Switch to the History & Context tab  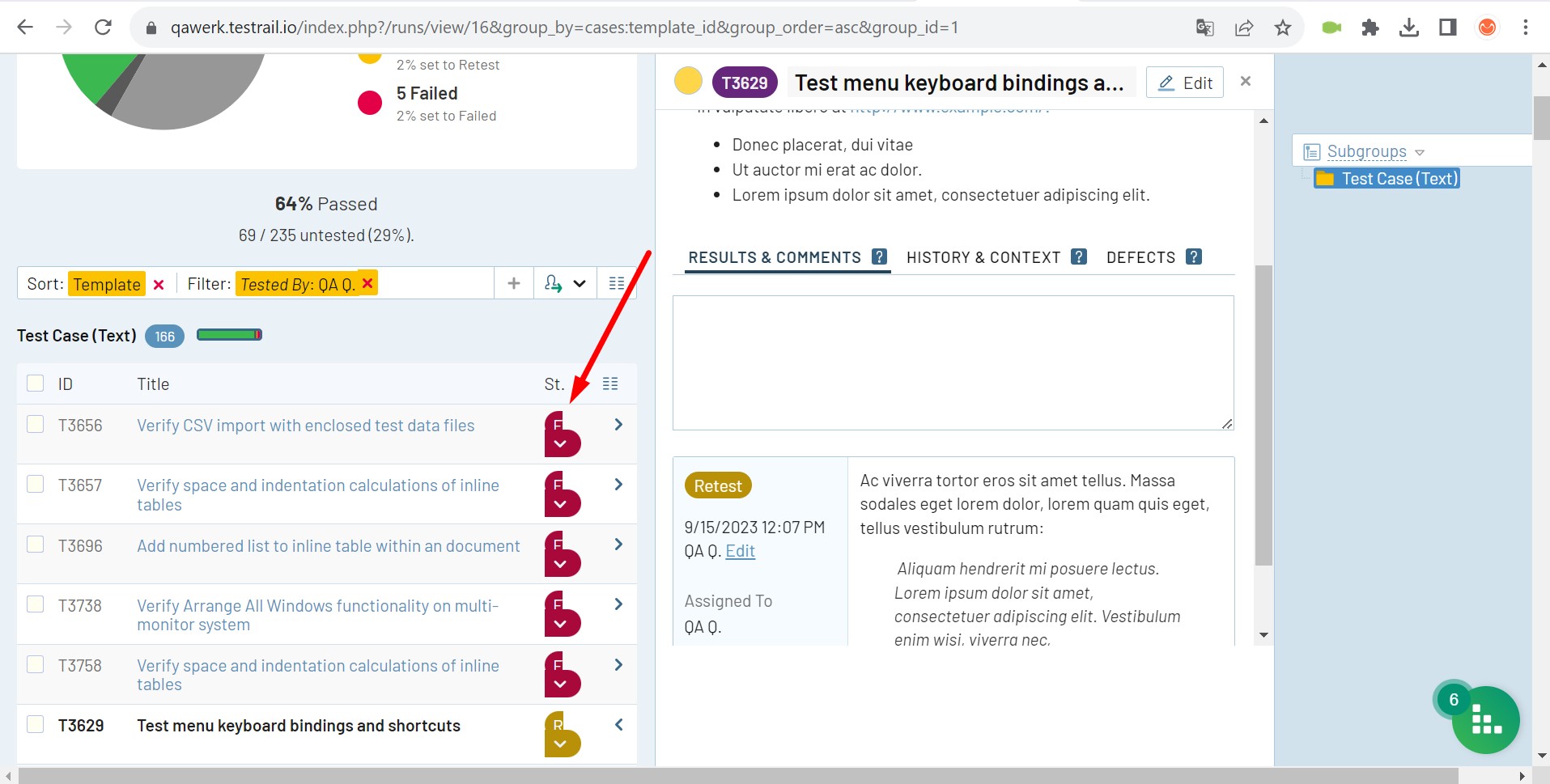[x=983, y=257]
